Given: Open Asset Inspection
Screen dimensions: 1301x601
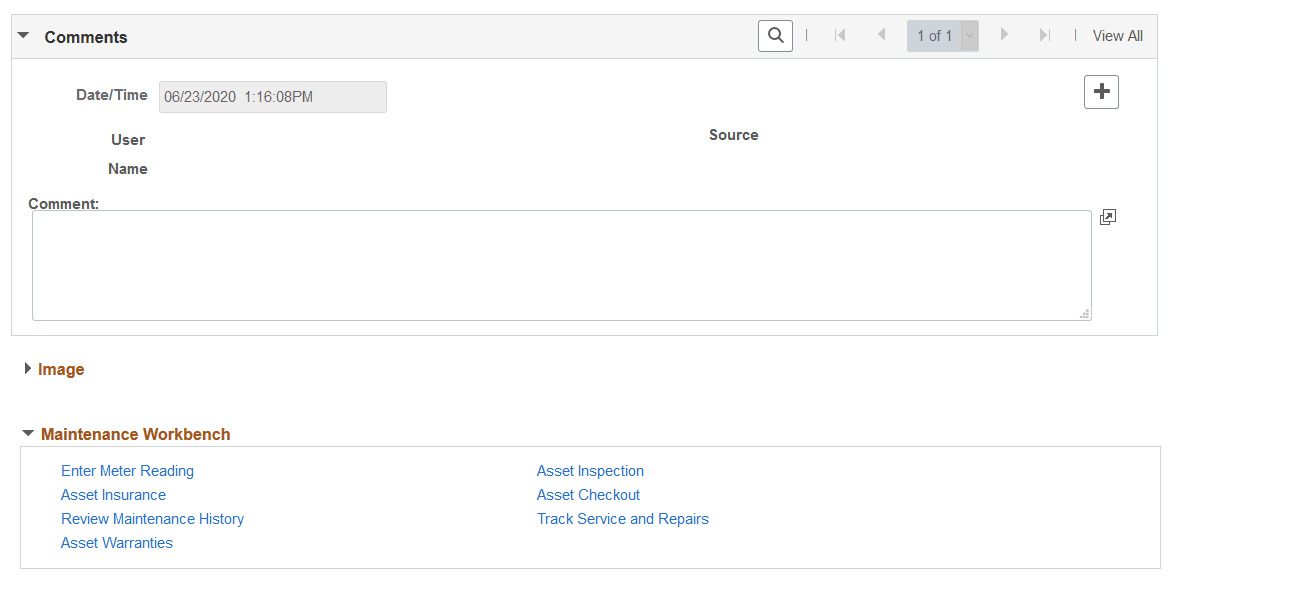Looking at the screenshot, I should (590, 470).
